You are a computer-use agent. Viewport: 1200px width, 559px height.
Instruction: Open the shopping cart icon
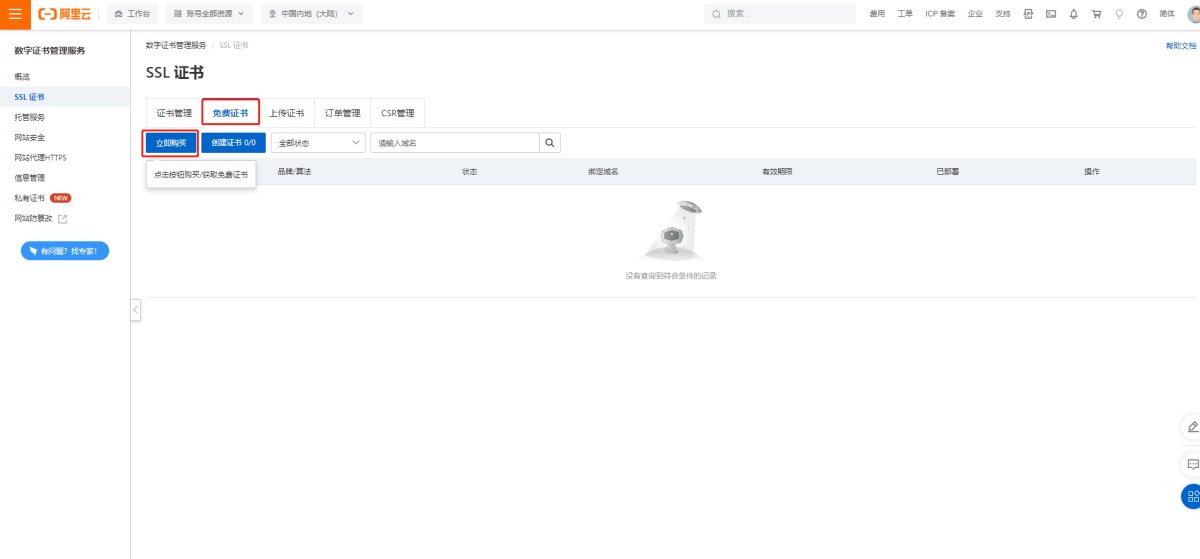[1096, 14]
